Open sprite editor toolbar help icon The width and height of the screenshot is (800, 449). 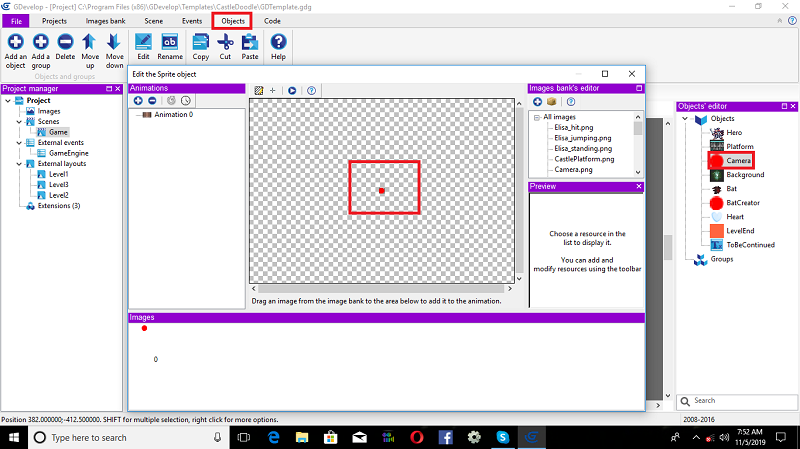click(311, 90)
